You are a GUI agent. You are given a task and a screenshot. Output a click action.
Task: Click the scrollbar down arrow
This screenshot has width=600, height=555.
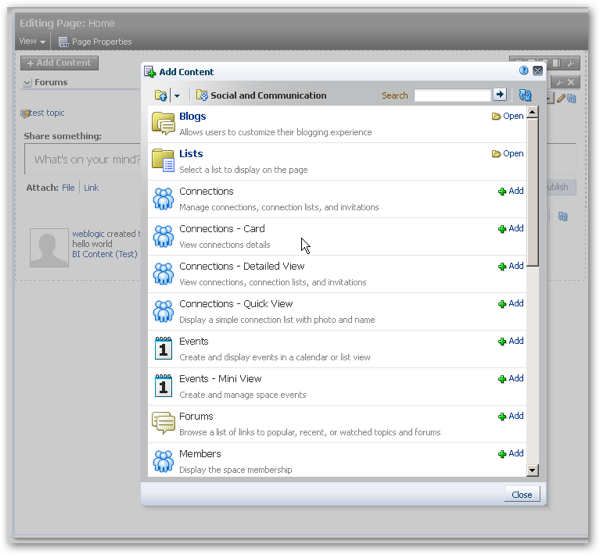click(532, 470)
